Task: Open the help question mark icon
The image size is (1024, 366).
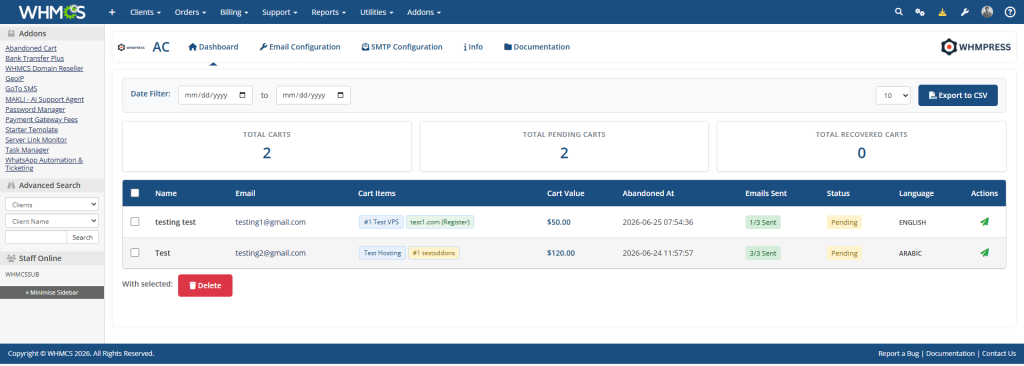Action: [x=1010, y=12]
